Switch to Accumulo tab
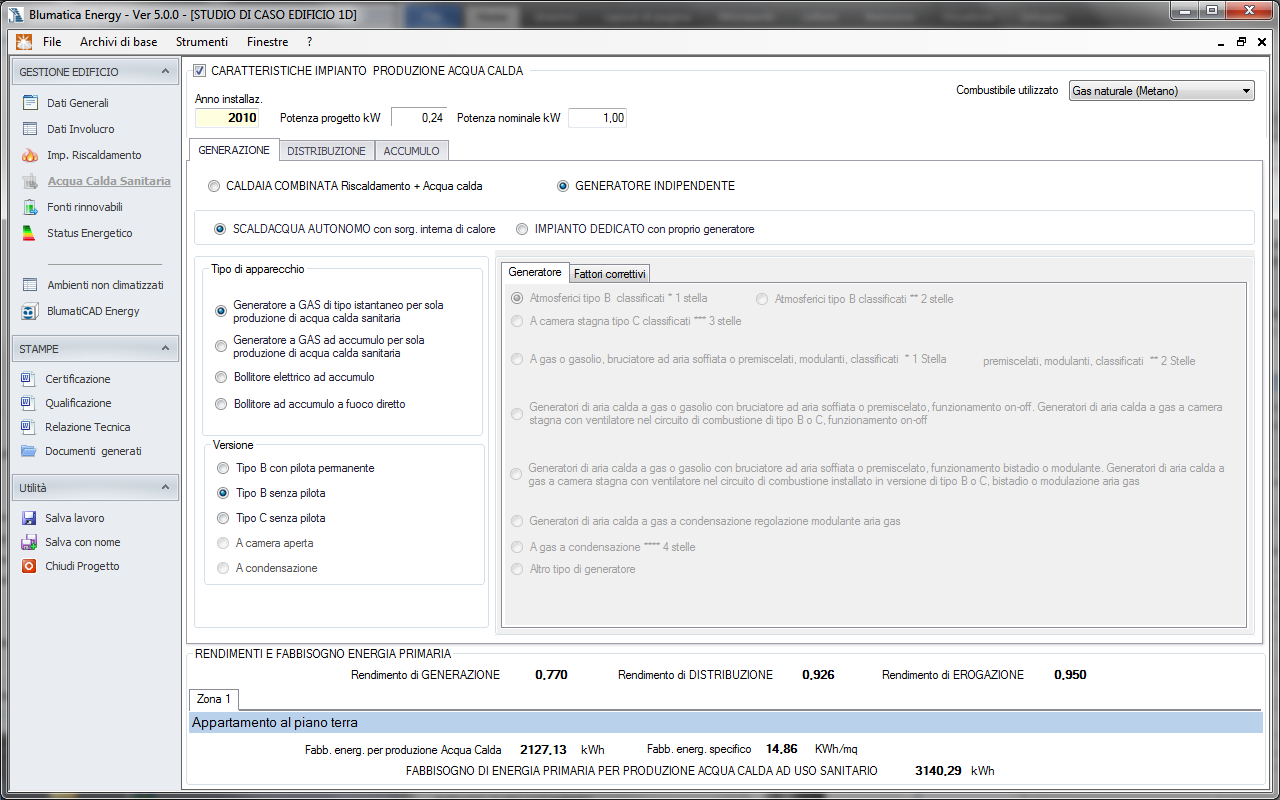Viewport: 1280px width, 800px height. pos(411,151)
